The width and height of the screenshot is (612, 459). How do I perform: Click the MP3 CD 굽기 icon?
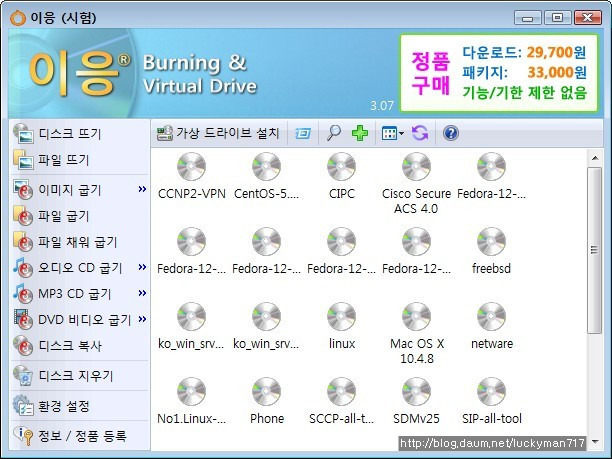coord(23,294)
